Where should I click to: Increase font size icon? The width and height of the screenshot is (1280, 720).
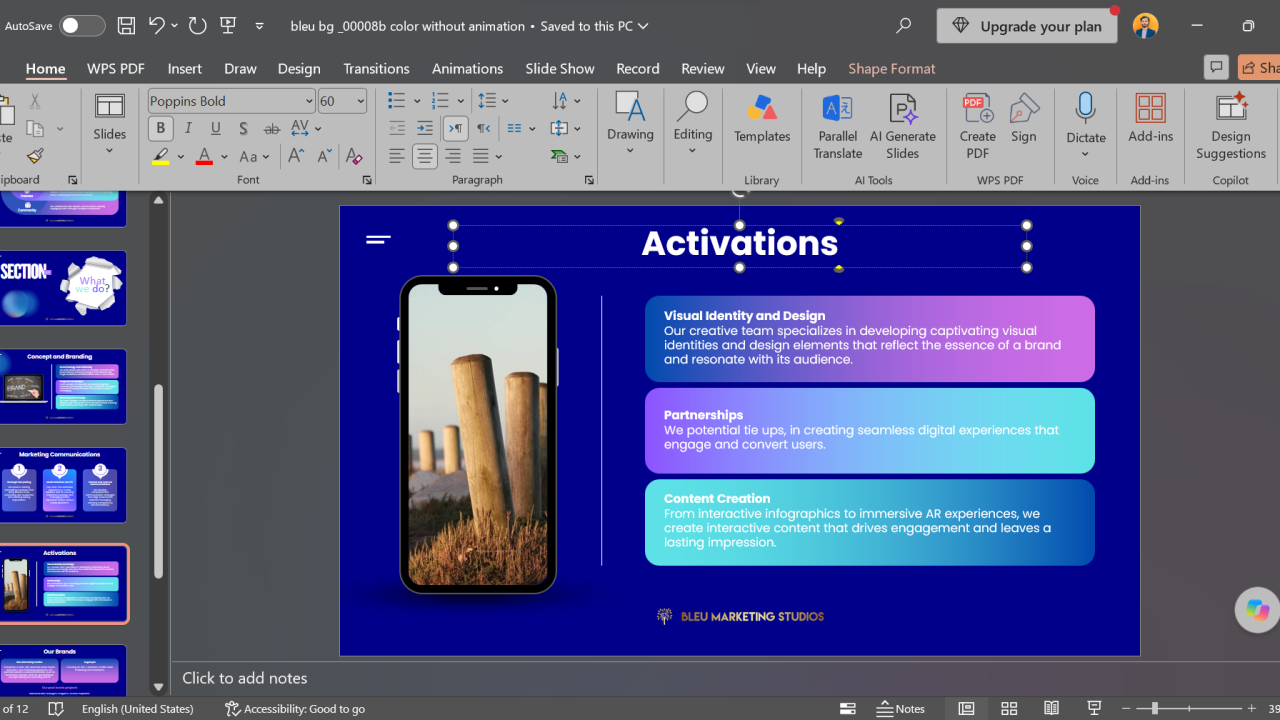(296, 156)
